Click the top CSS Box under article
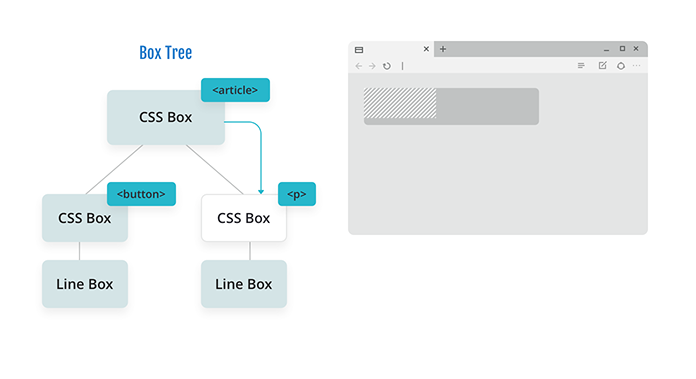Viewport: 696px width, 379px height. tap(166, 118)
